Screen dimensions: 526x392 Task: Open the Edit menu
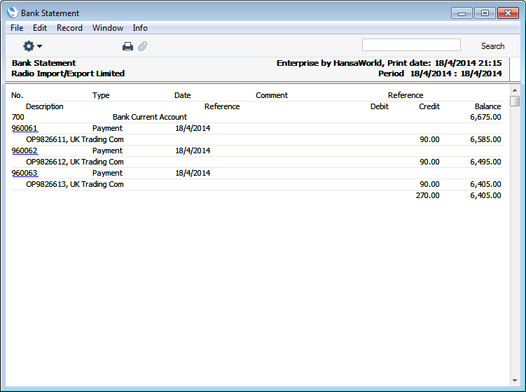pyautogui.click(x=40, y=28)
